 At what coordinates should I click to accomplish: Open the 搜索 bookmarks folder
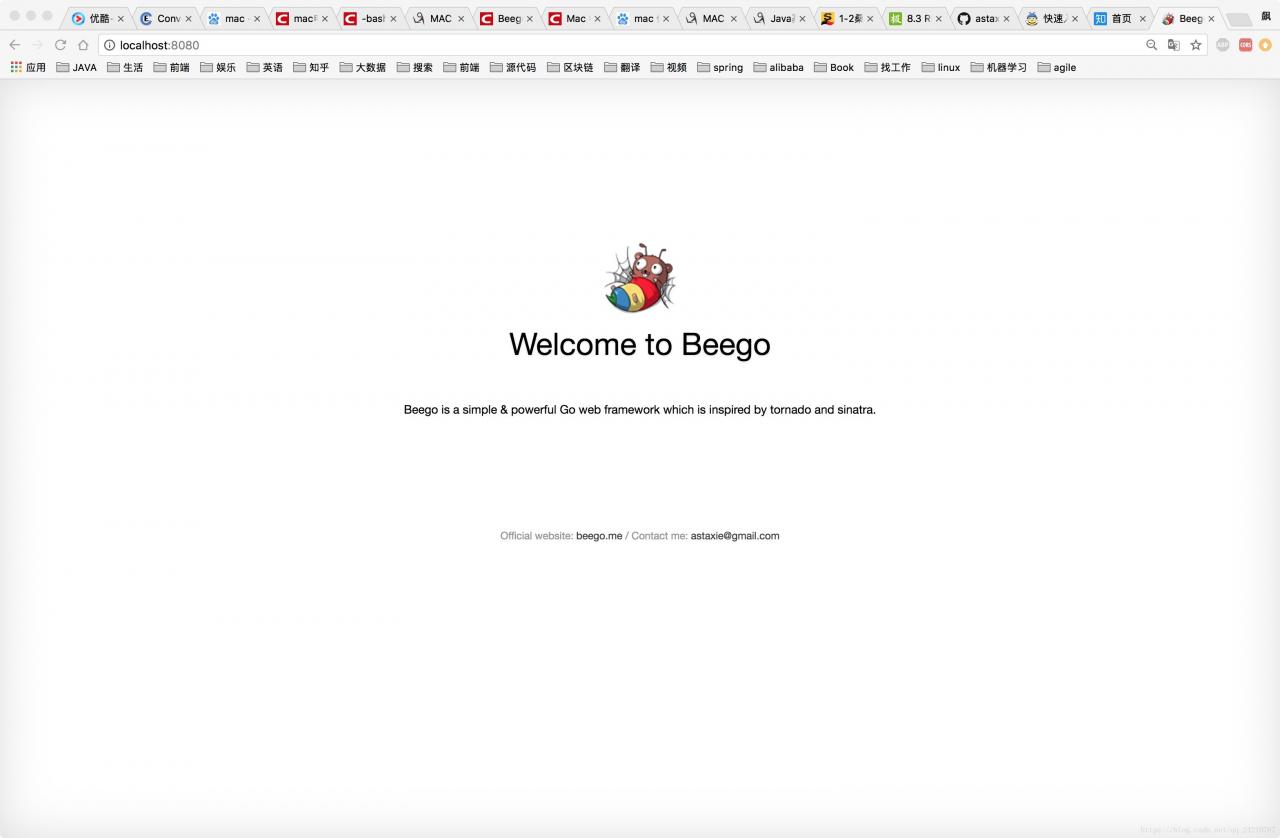tap(415, 67)
